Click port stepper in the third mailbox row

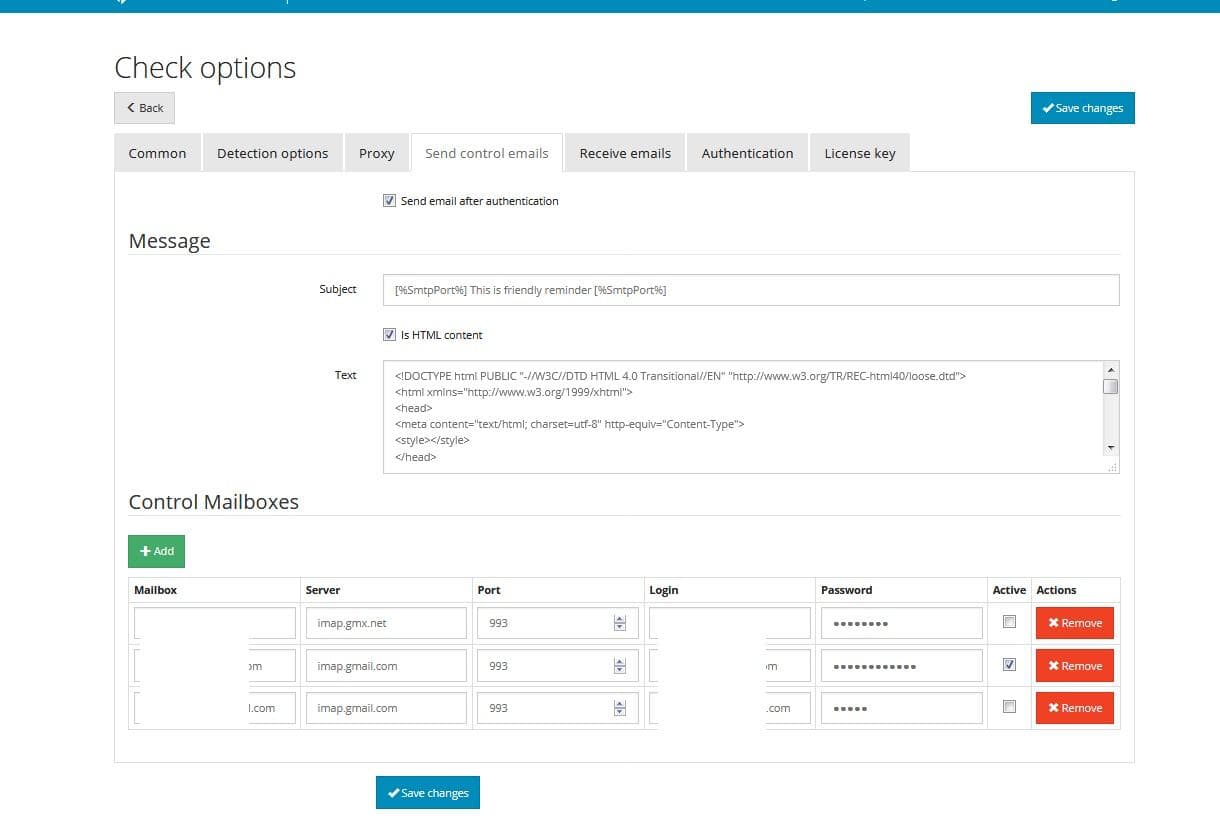tap(619, 708)
